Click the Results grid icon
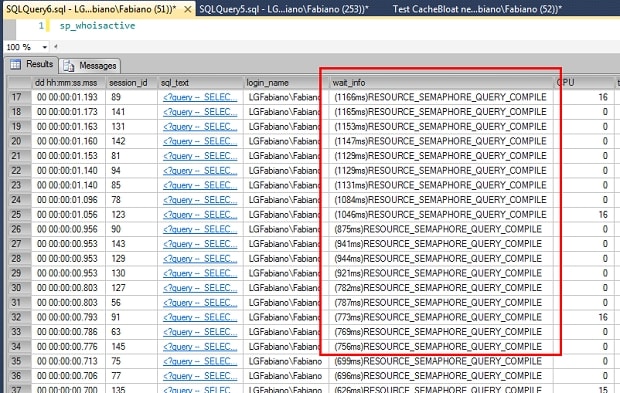 point(15,64)
